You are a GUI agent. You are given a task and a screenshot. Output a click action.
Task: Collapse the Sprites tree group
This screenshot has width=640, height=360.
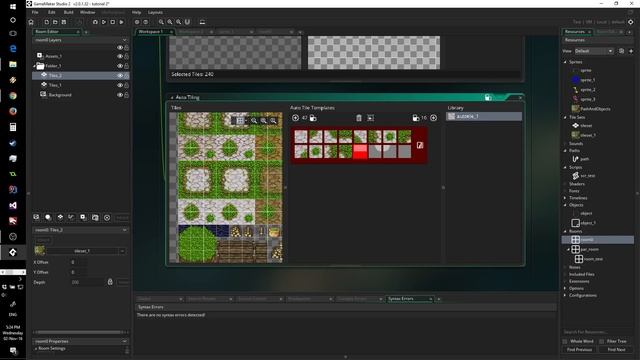pyautogui.click(x=565, y=62)
